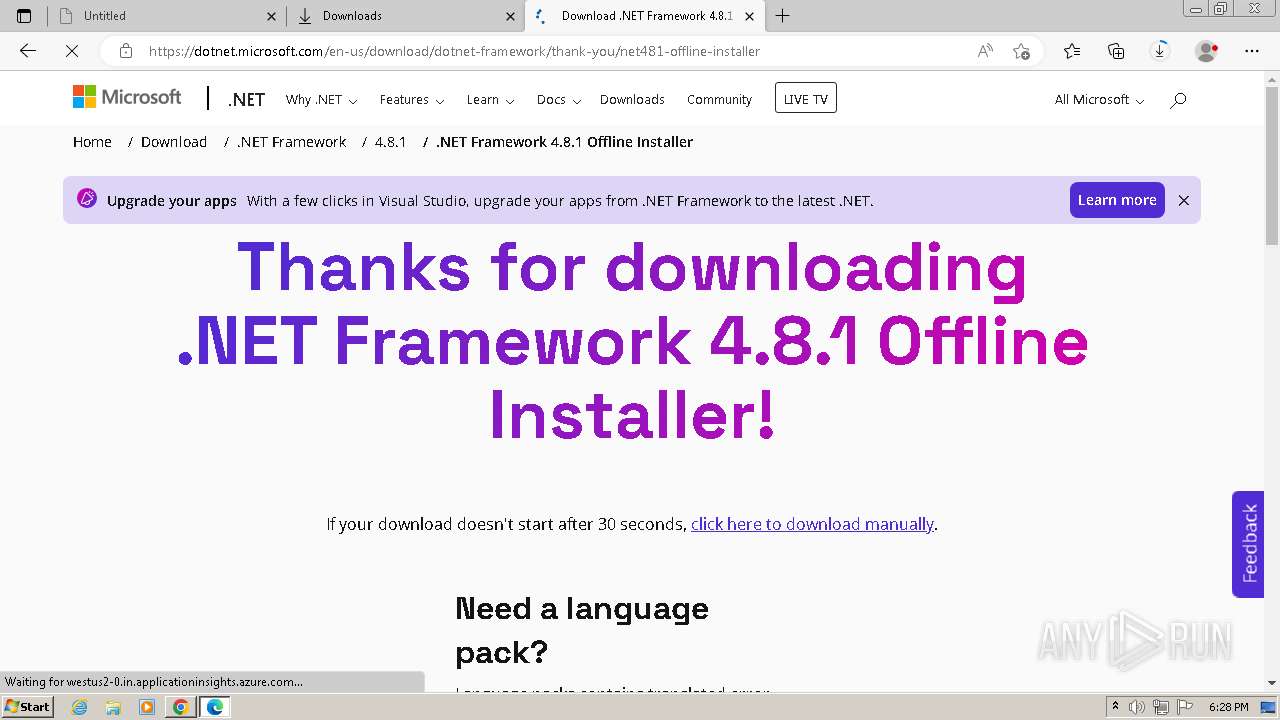Open Collections icon in the browser toolbar
The image size is (1280, 720).
(1116, 51)
